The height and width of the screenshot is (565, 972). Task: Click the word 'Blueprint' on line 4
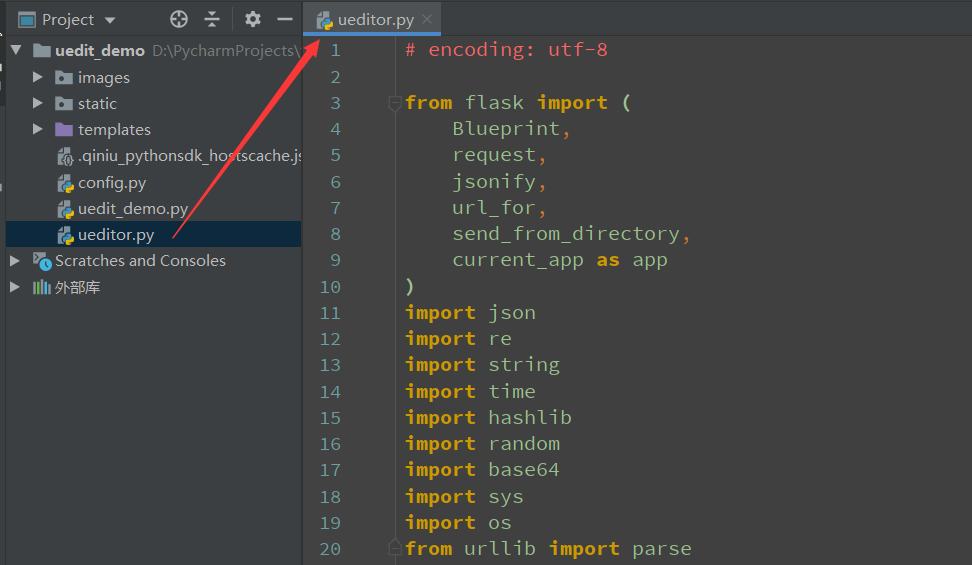click(506, 128)
